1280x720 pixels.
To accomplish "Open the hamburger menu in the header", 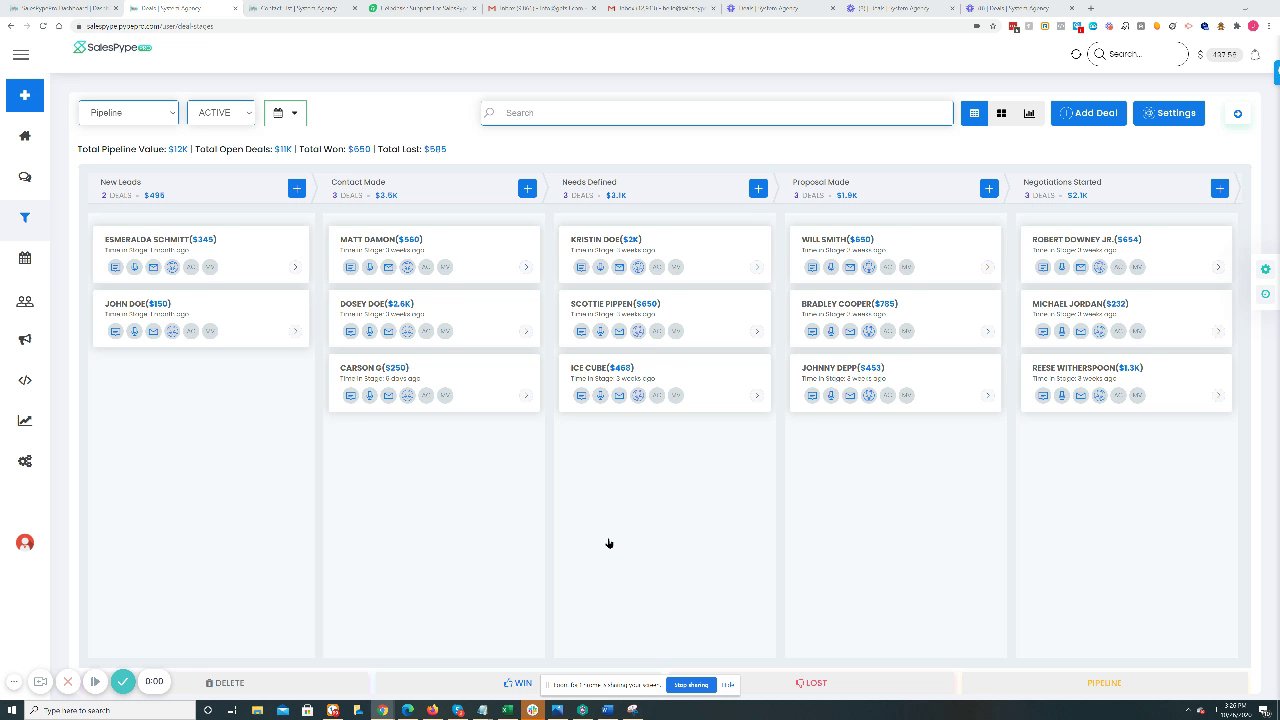I will (21, 55).
